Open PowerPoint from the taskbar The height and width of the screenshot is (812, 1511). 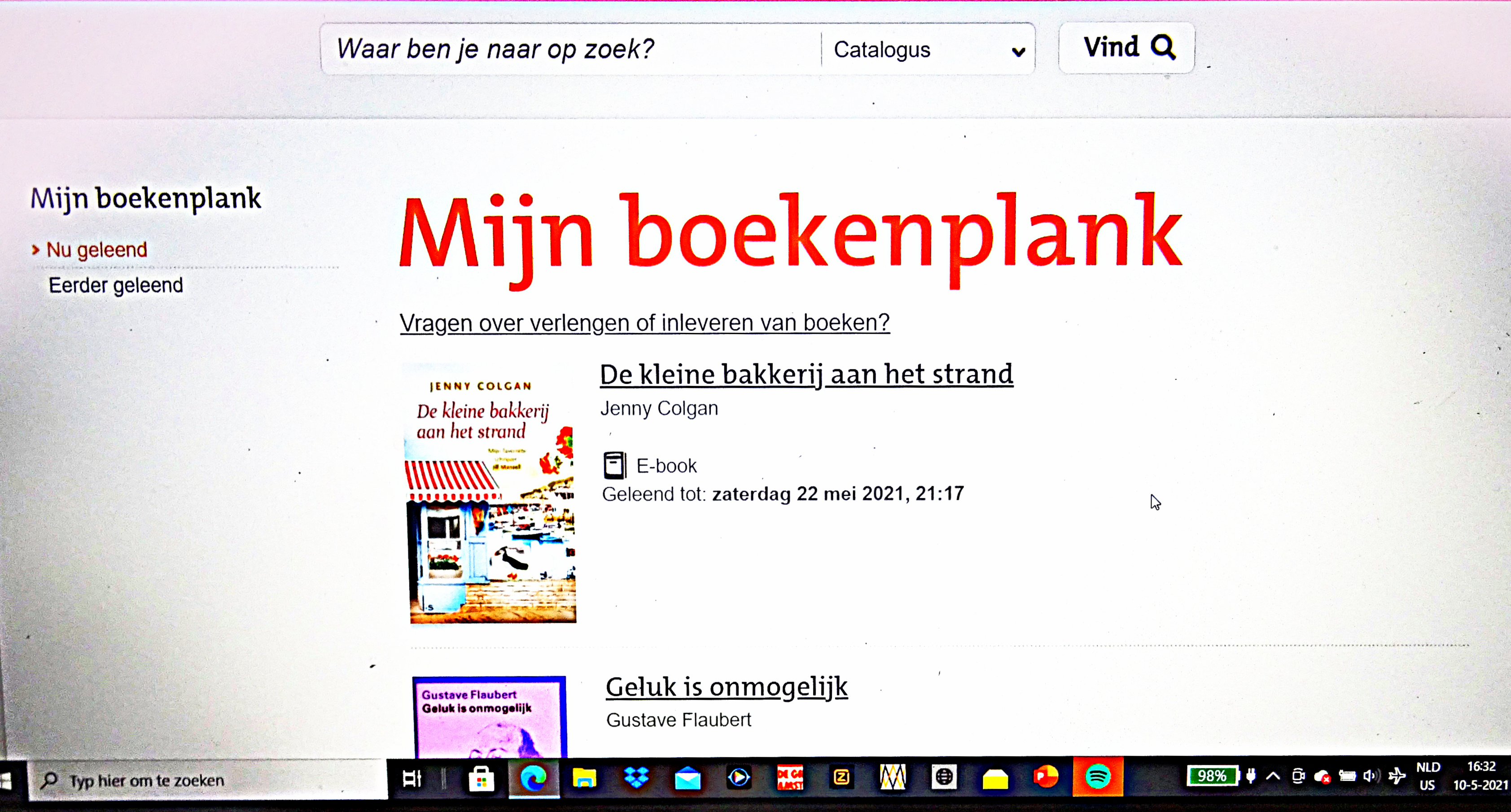1046,777
